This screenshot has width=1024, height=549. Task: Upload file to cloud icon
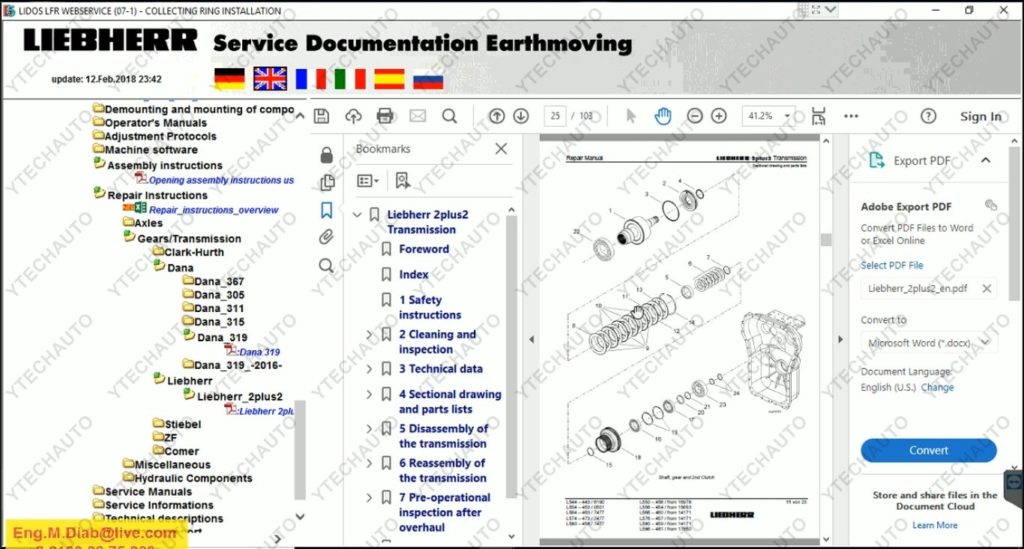353,116
